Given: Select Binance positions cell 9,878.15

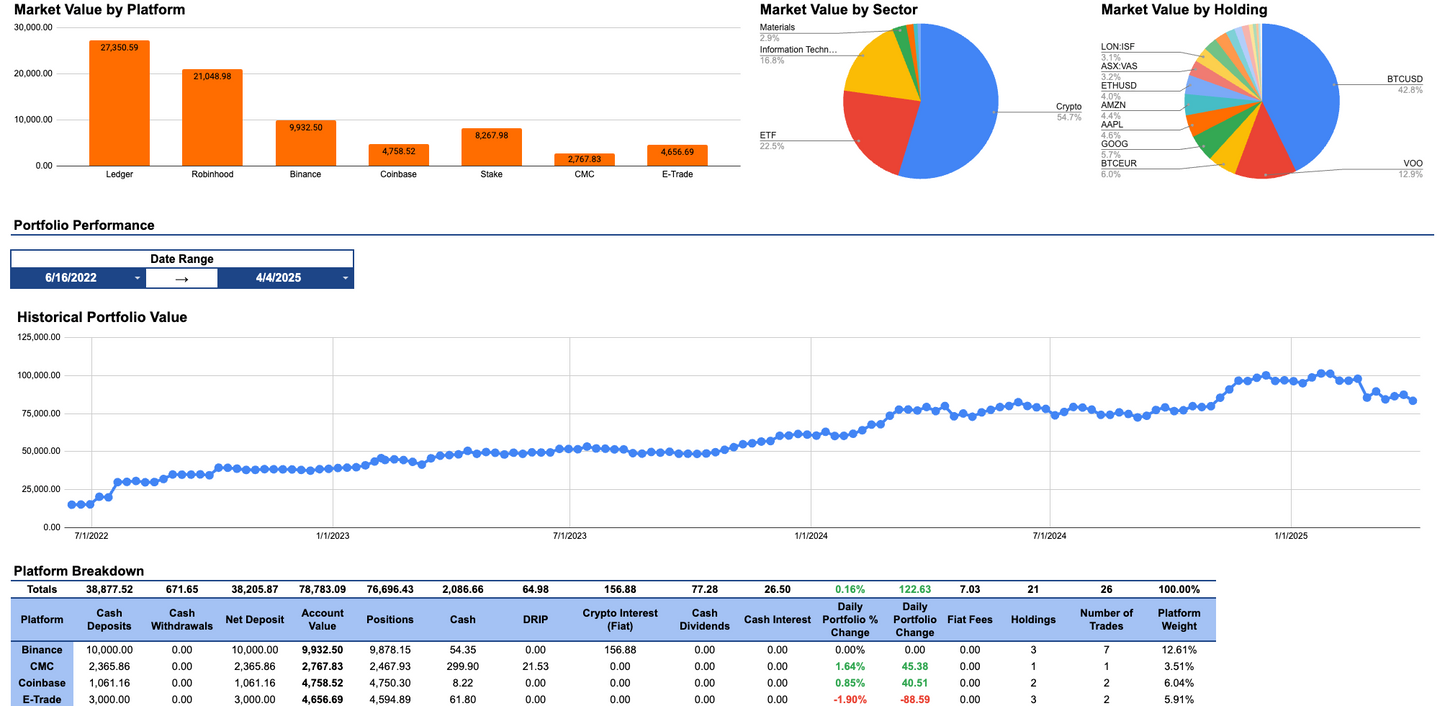Looking at the screenshot, I should [390, 650].
